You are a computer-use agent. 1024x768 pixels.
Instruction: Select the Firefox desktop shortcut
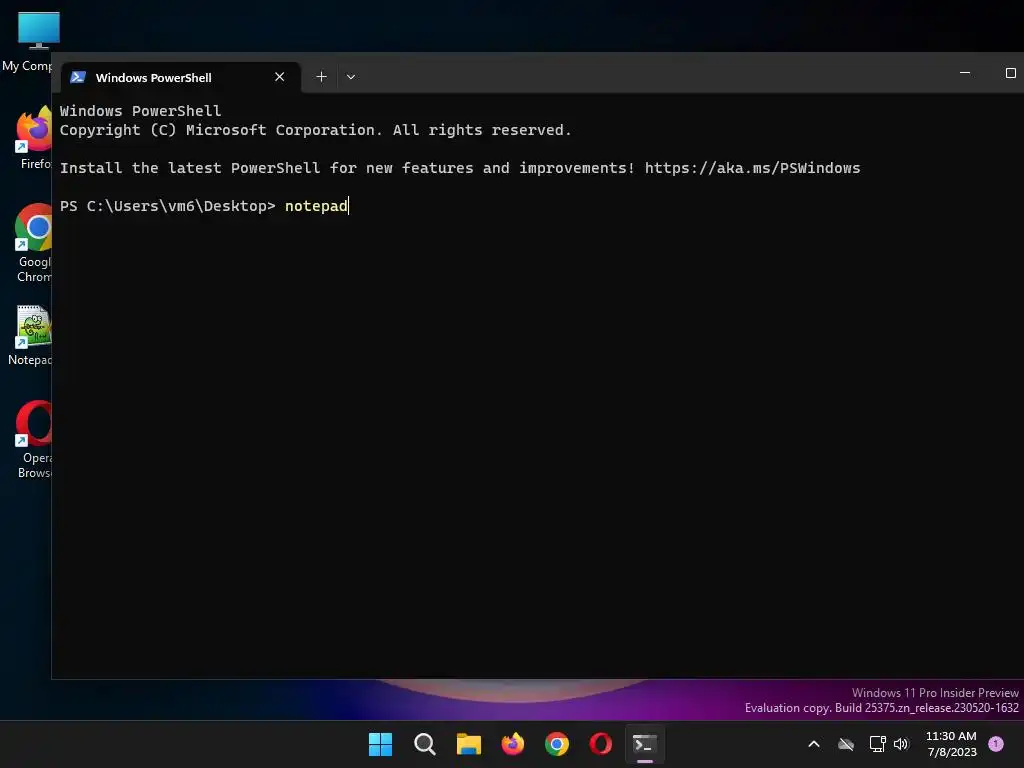[x=34, y=137]
